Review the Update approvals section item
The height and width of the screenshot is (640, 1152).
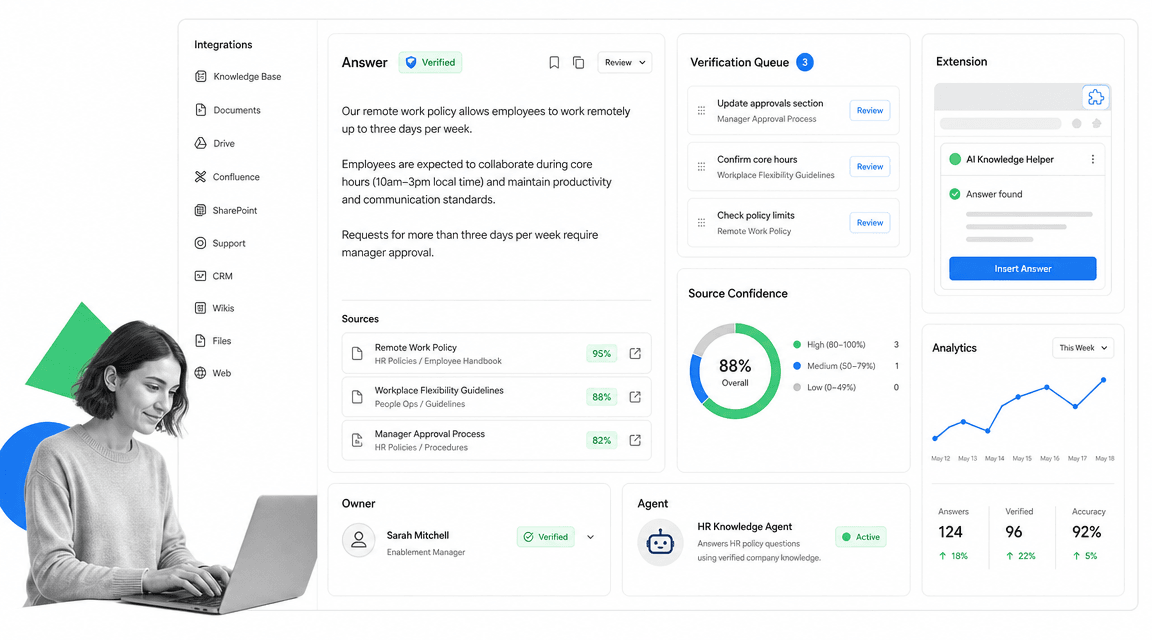pos(869,110)
